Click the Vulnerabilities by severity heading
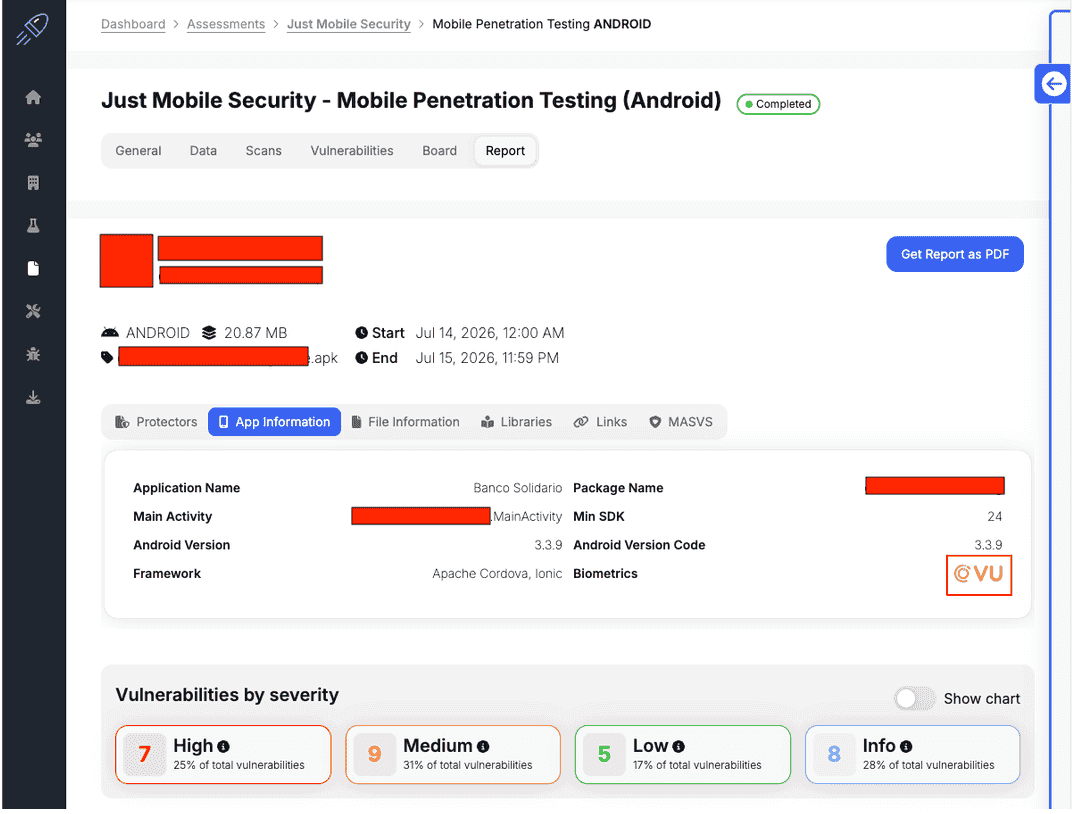 [227, 695]
